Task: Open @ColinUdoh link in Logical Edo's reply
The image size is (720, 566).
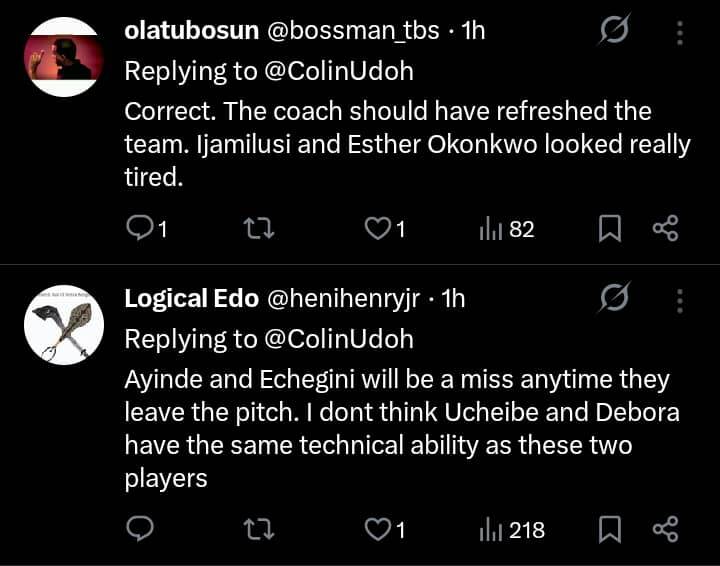Action: 338,339
